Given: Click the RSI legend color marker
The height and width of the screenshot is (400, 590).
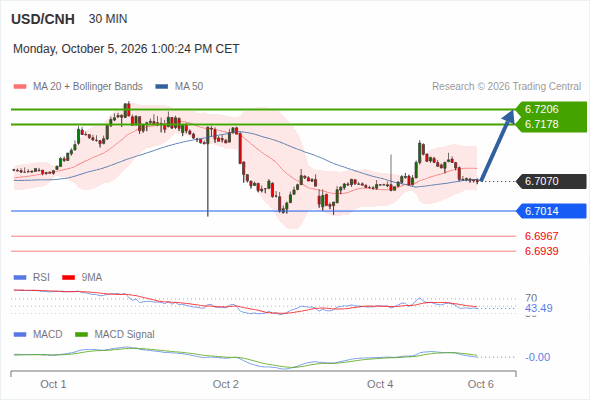Looking at the screenshot, I should [20, 278].
